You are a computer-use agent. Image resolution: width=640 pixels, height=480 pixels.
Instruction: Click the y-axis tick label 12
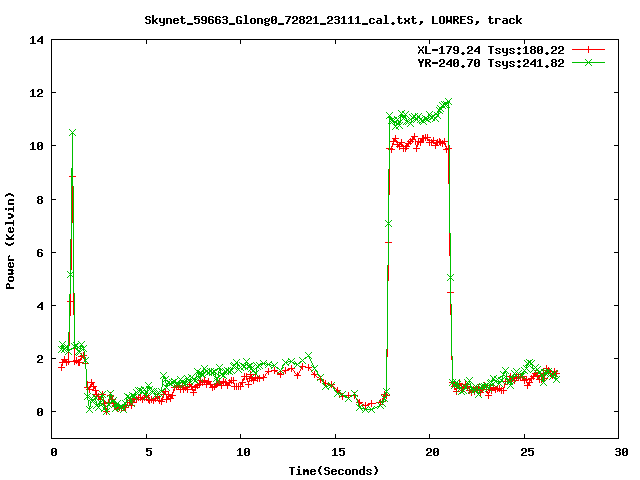click(x=36, y=93)
